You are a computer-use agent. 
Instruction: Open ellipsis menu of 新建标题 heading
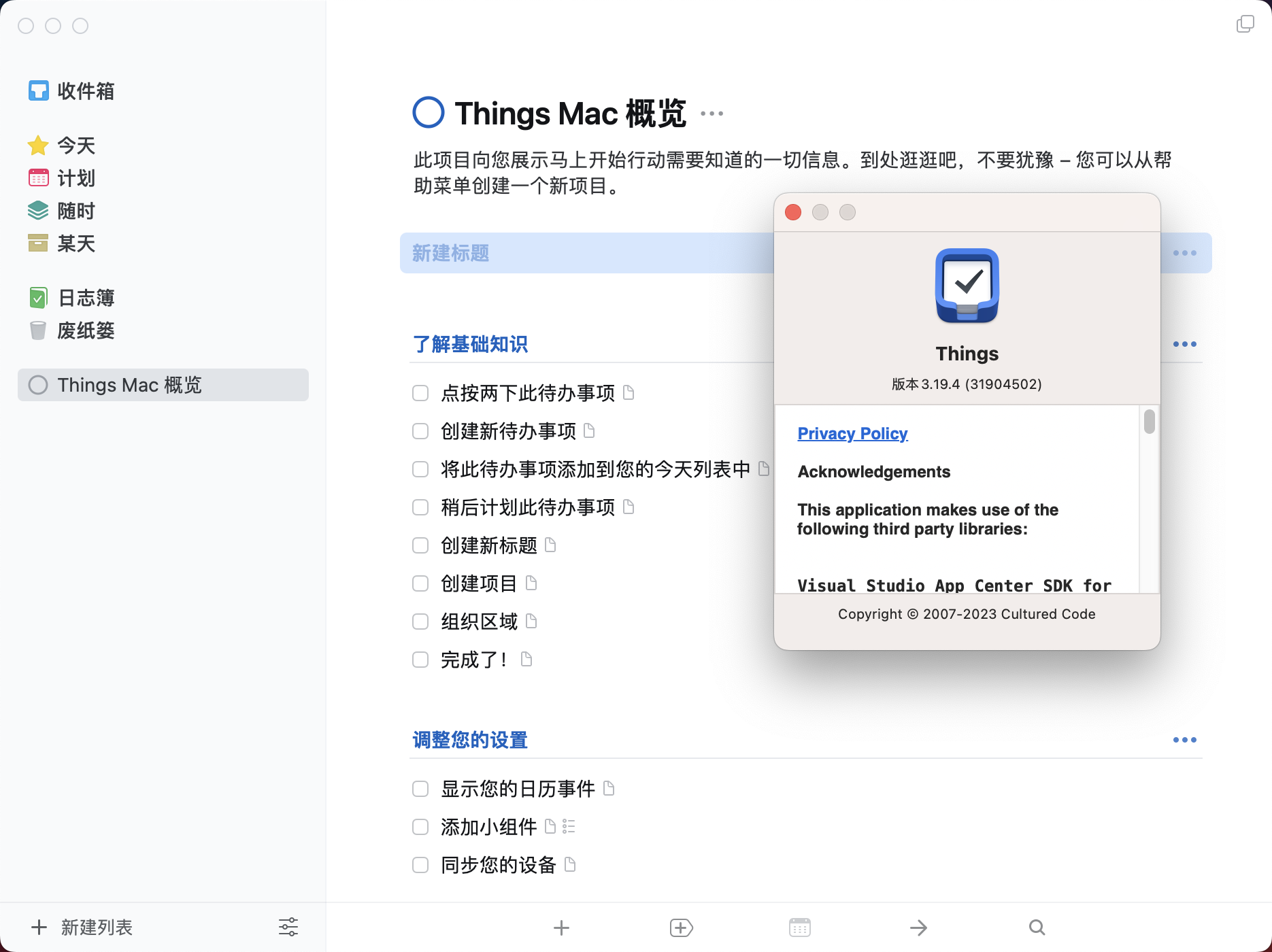(1185, 253)
